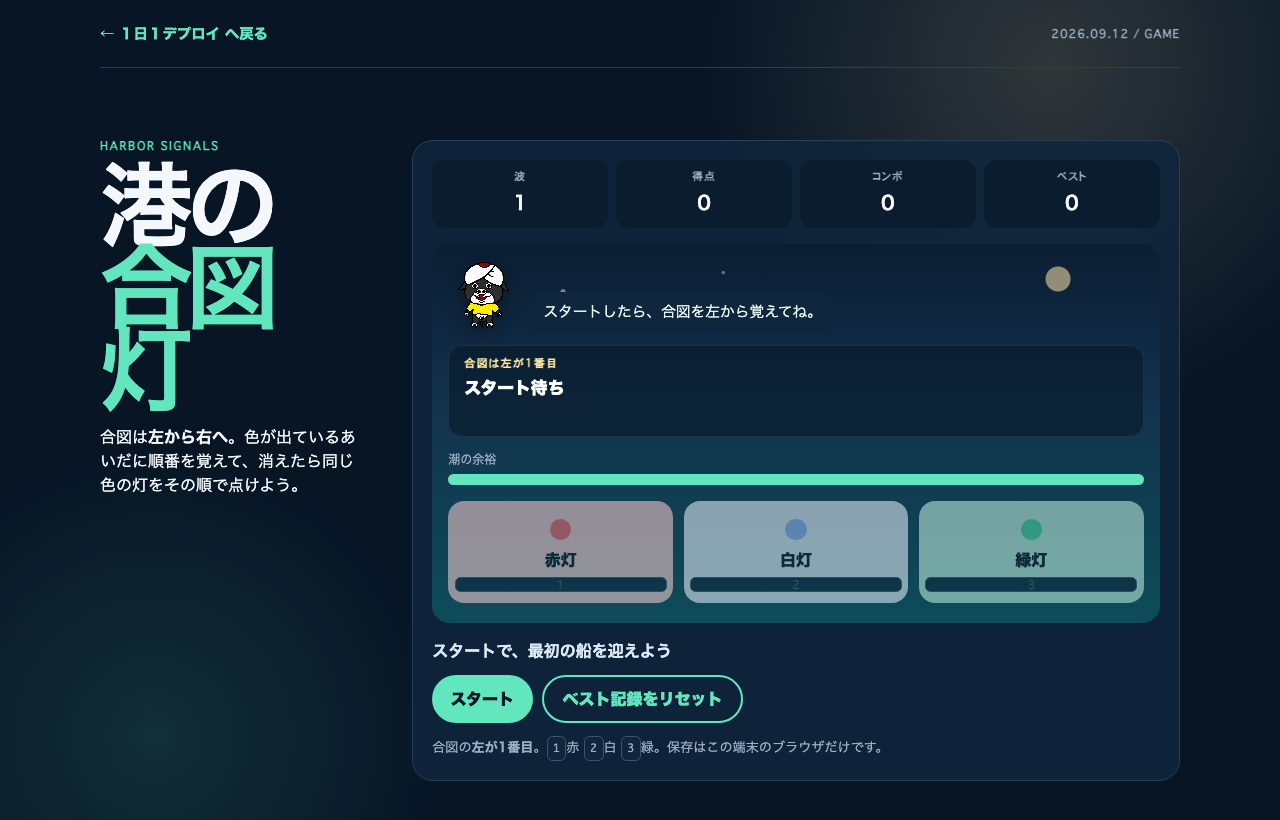The height and width of the screenshot is (820, 1280).
Task: Click the ベスト best score card
Action: (x=1072, y=194)
